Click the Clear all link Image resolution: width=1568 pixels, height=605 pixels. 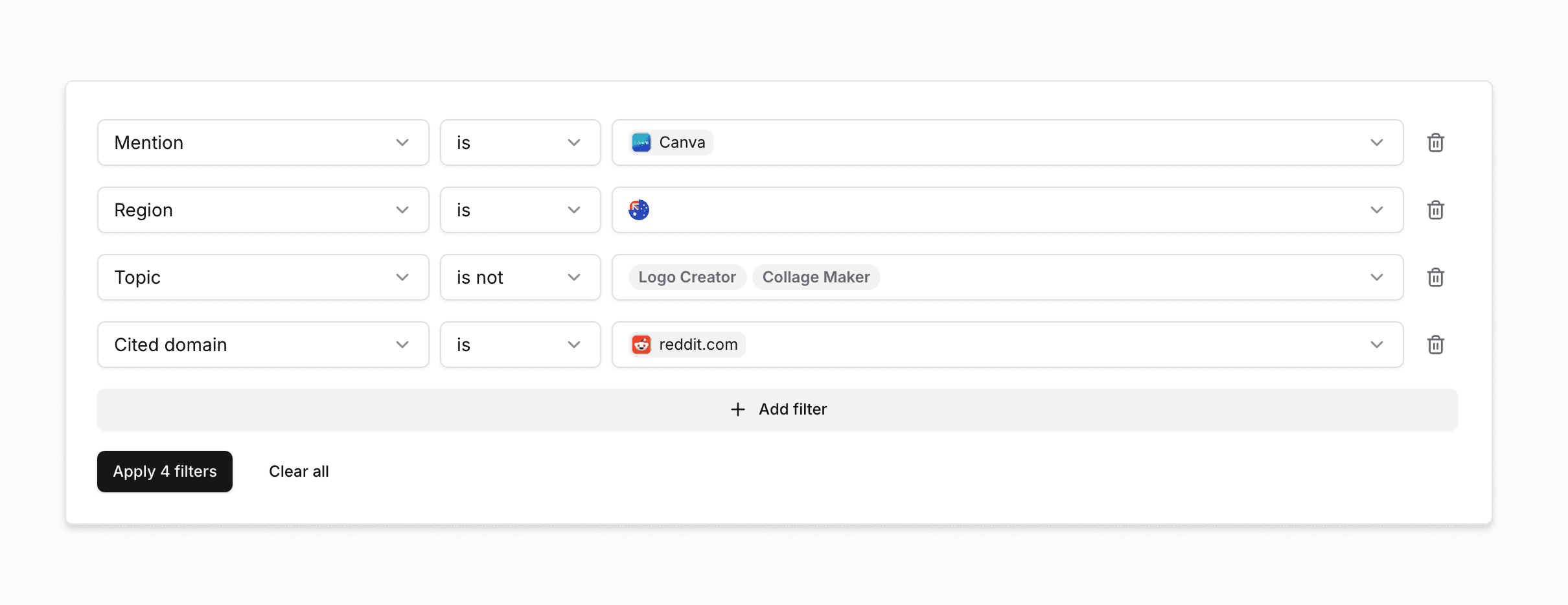coord(299,471)
